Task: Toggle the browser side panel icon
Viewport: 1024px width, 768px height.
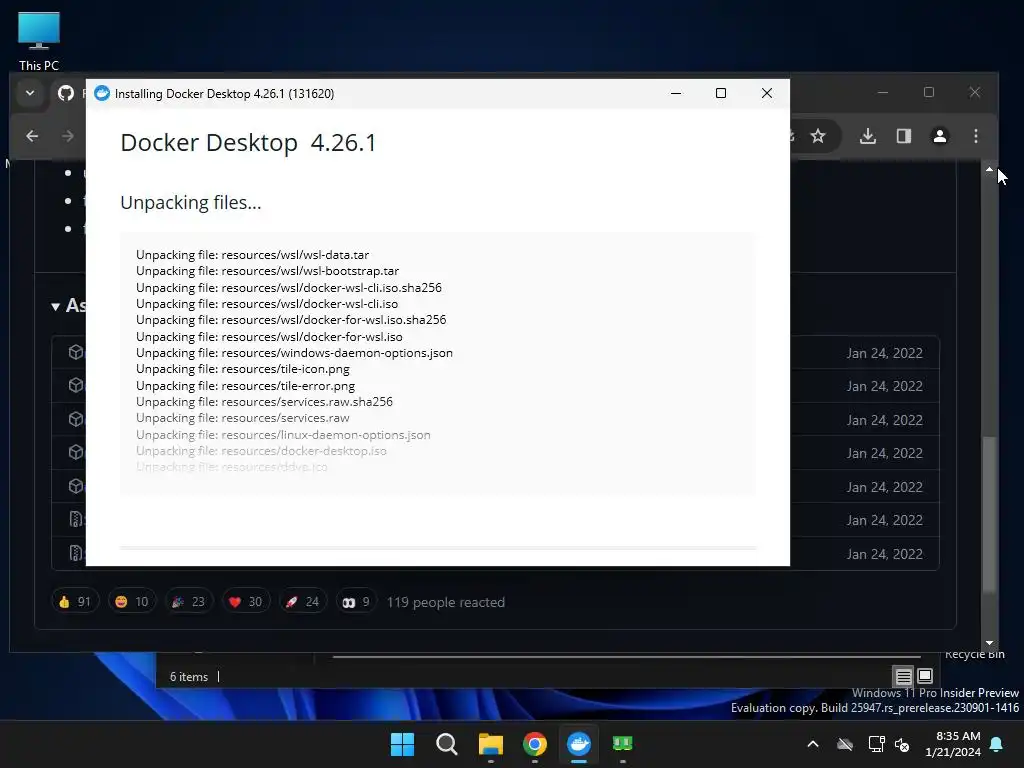Action: click(904, 136)
